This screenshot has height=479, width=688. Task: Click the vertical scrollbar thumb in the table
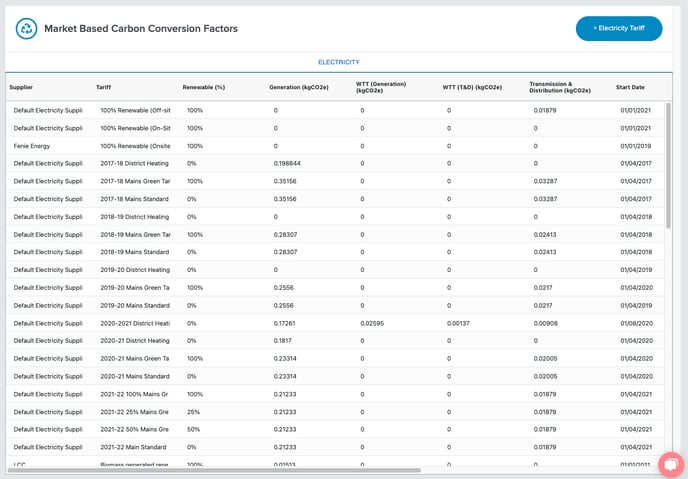click(668, 165)
